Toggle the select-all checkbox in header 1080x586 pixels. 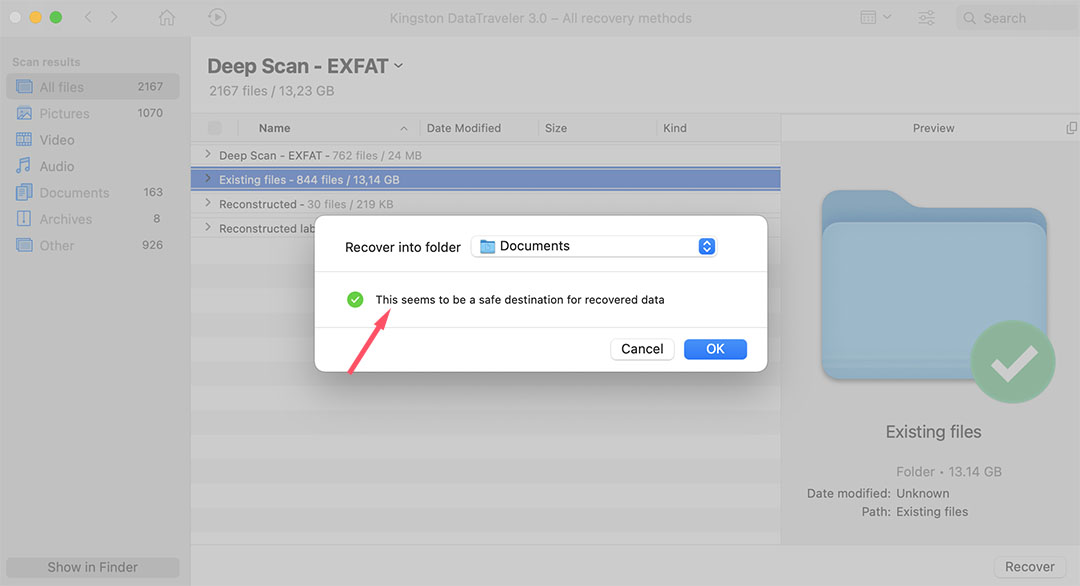[215, 128]
